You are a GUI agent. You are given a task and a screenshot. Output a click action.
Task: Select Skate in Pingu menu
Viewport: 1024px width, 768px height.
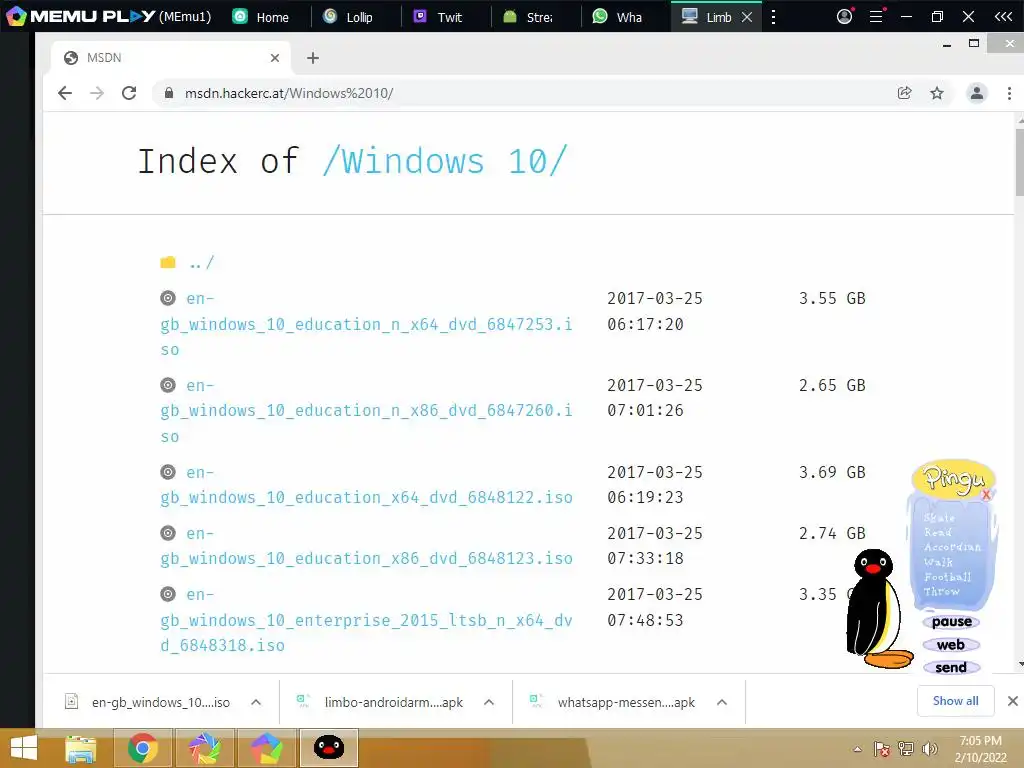click(x=939, y=518)
